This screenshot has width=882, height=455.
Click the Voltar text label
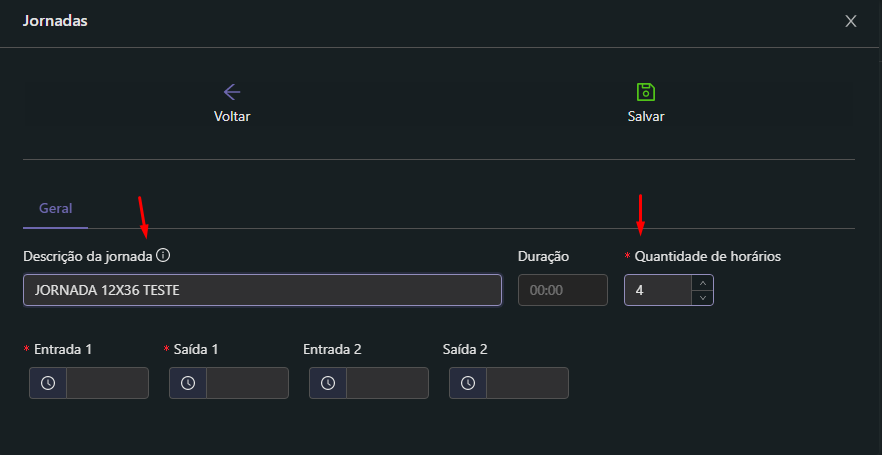point(232,116)
